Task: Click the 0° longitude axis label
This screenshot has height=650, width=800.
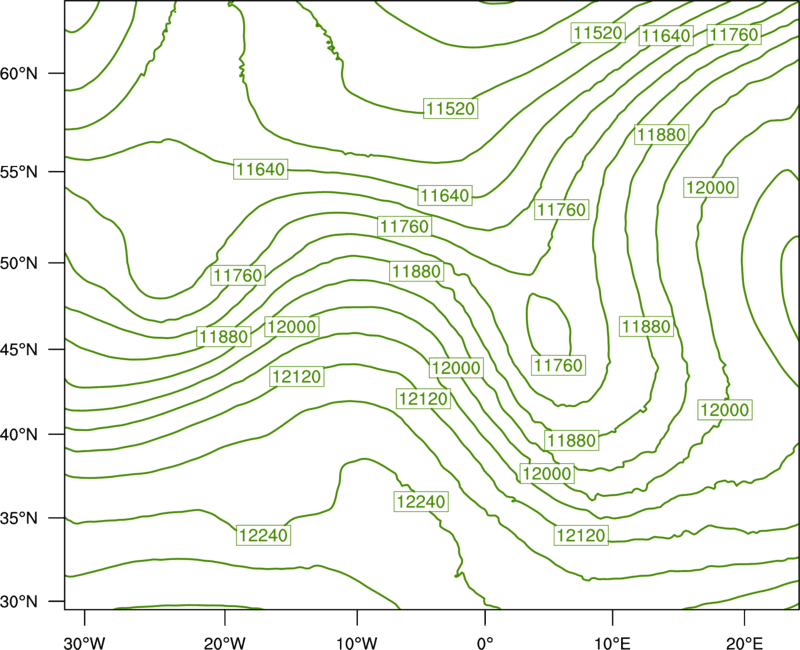Action: click(x=485, y=642)
